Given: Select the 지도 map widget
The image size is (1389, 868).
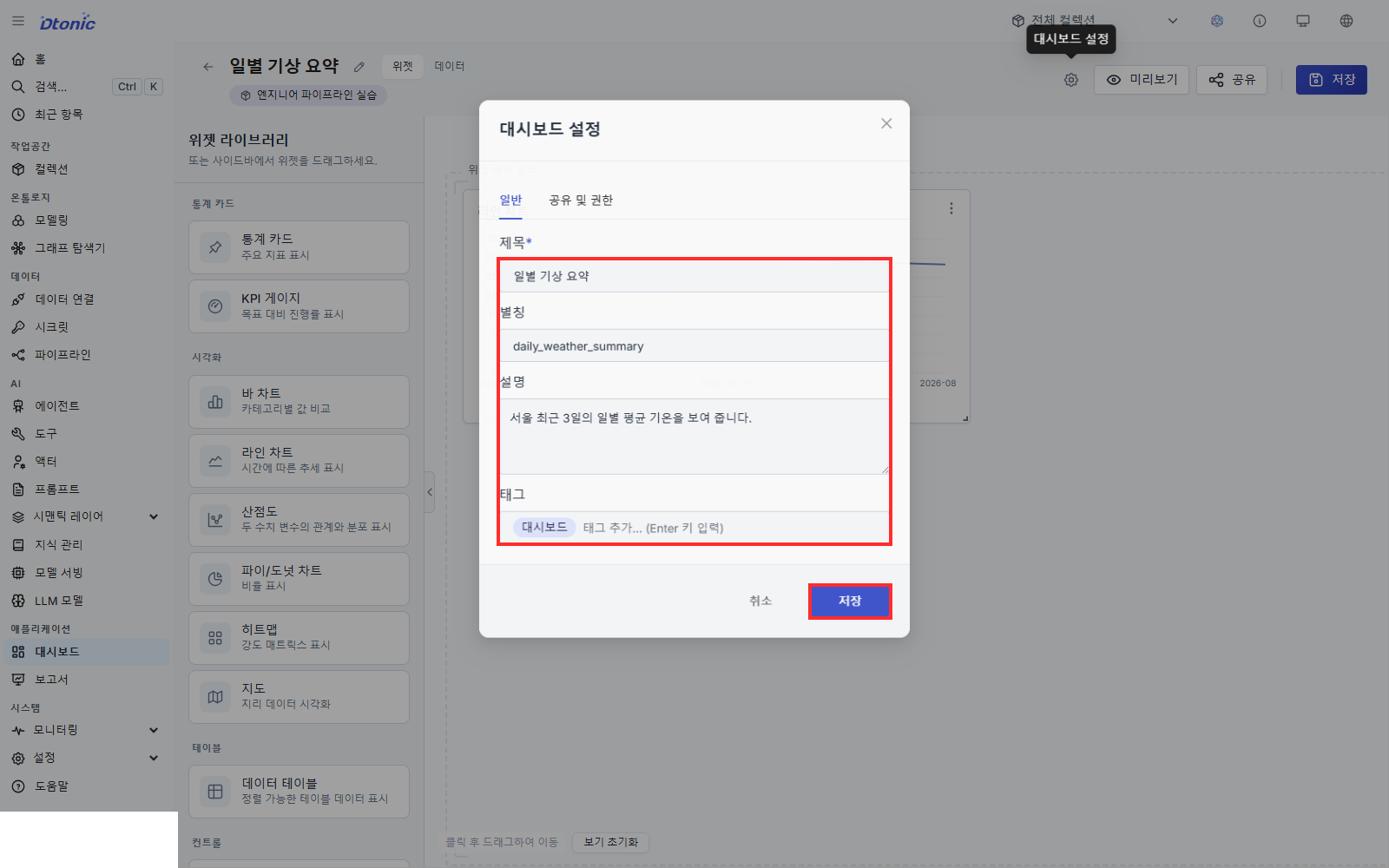Looking at the screenshot, I should 299,697.
